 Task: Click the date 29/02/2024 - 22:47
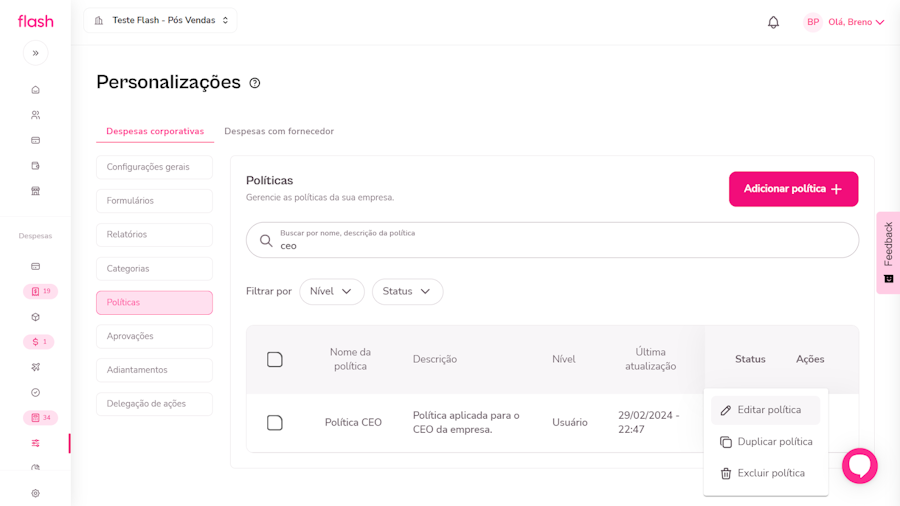point(649,423)
